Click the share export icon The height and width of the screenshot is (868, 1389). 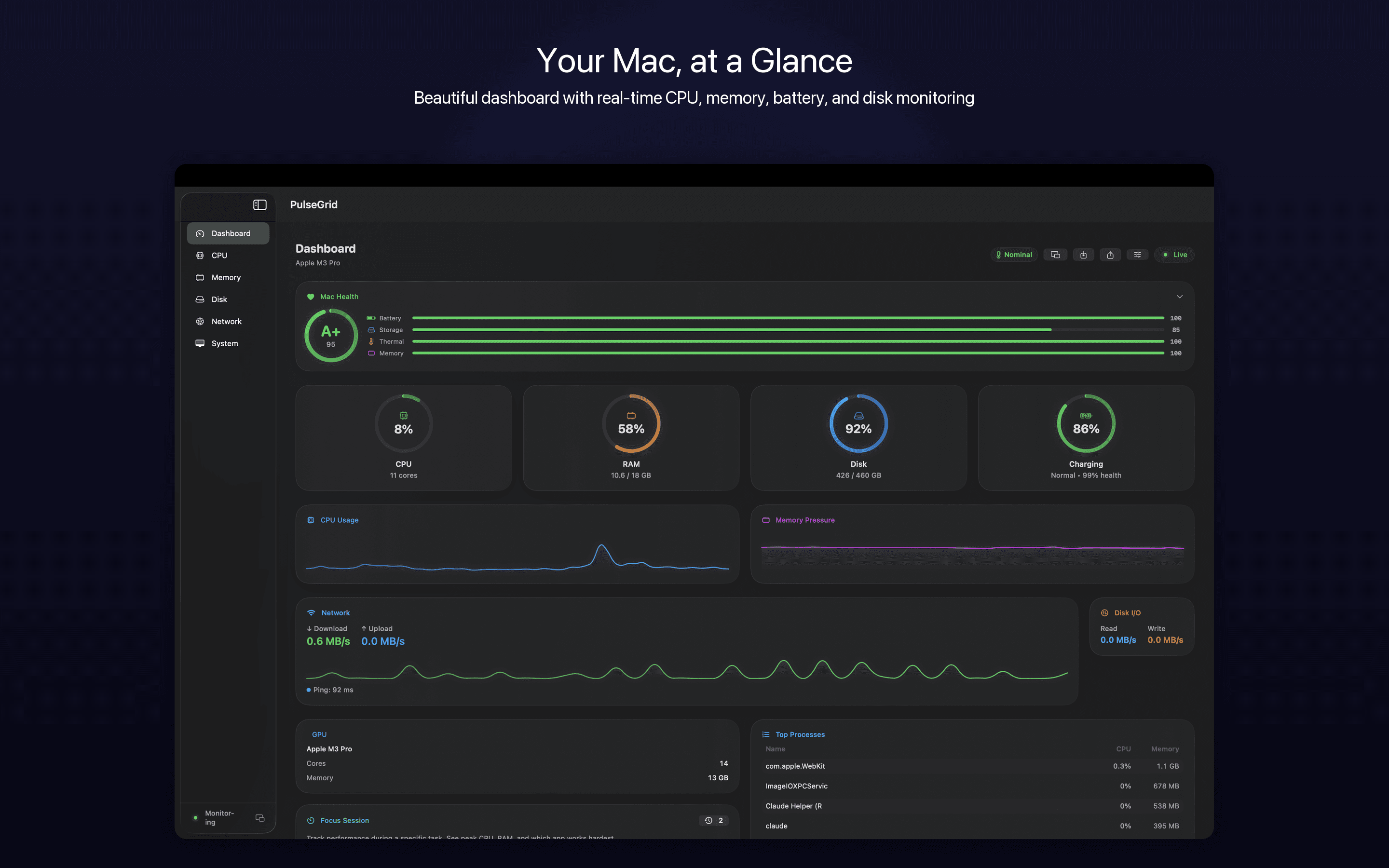tap(1110, 255)
